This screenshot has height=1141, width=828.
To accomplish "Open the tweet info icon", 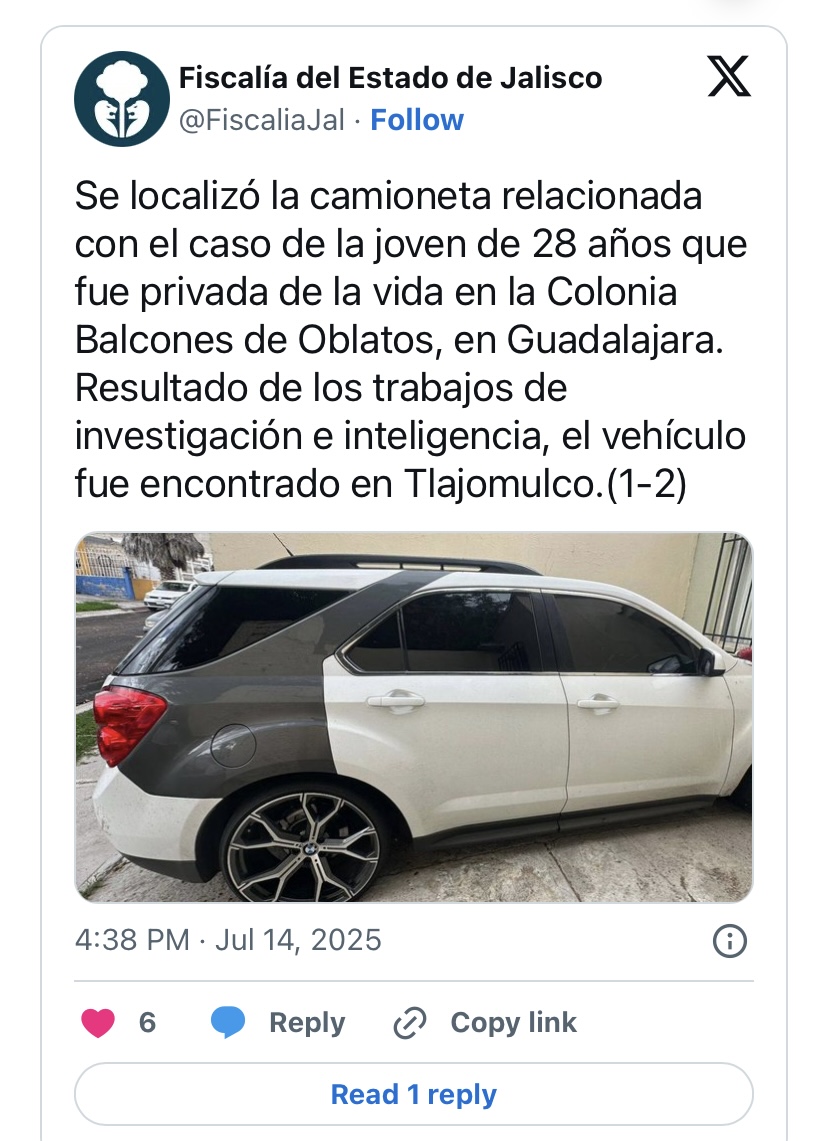I will pyautogui.click(x=730, y=941).
